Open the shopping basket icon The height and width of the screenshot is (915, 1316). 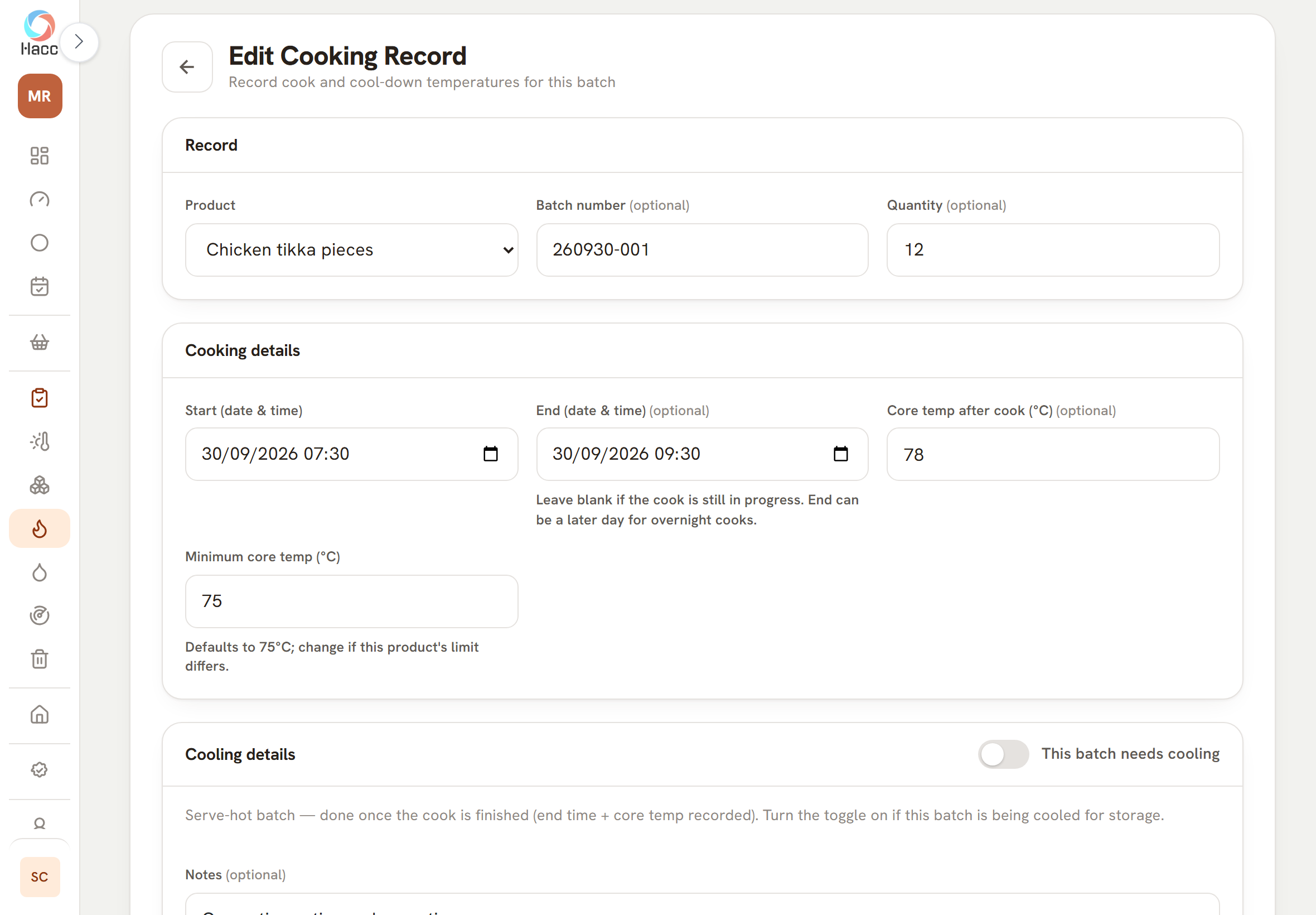[x=40, y=342]
